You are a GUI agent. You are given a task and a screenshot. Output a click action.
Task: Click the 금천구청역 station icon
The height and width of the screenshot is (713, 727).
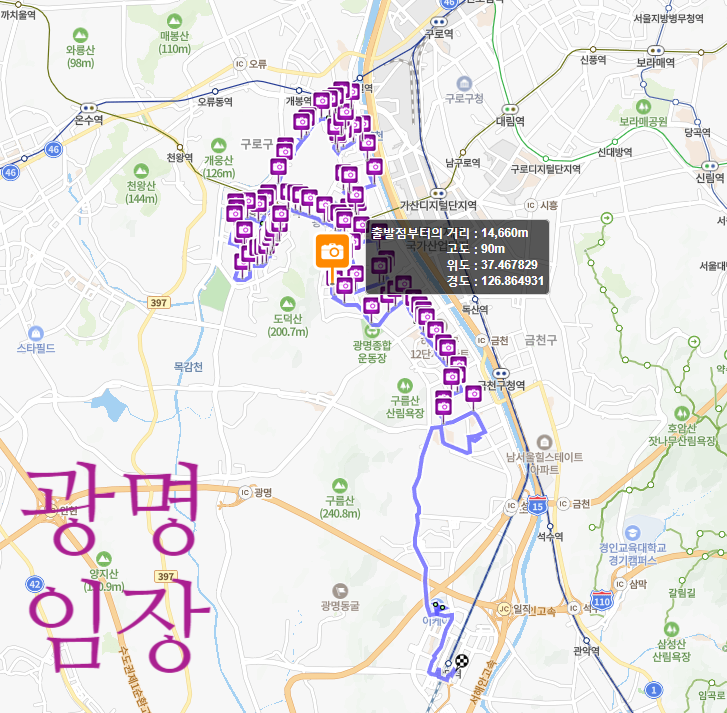pos(500,374)
